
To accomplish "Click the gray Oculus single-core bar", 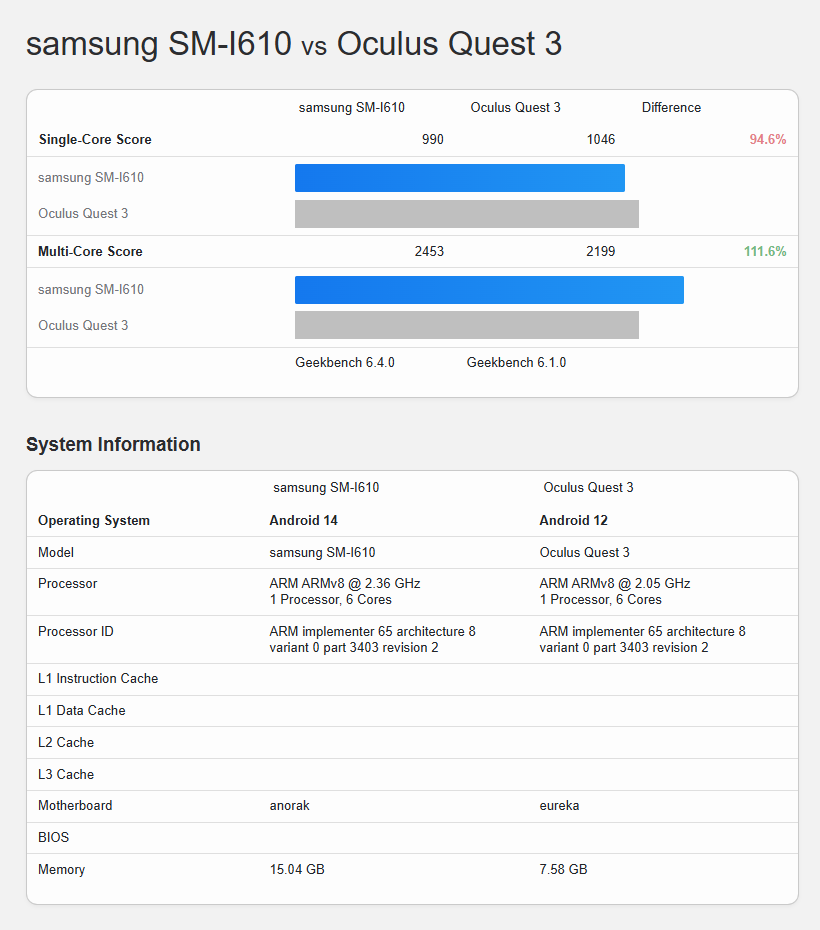I will 467,214.
